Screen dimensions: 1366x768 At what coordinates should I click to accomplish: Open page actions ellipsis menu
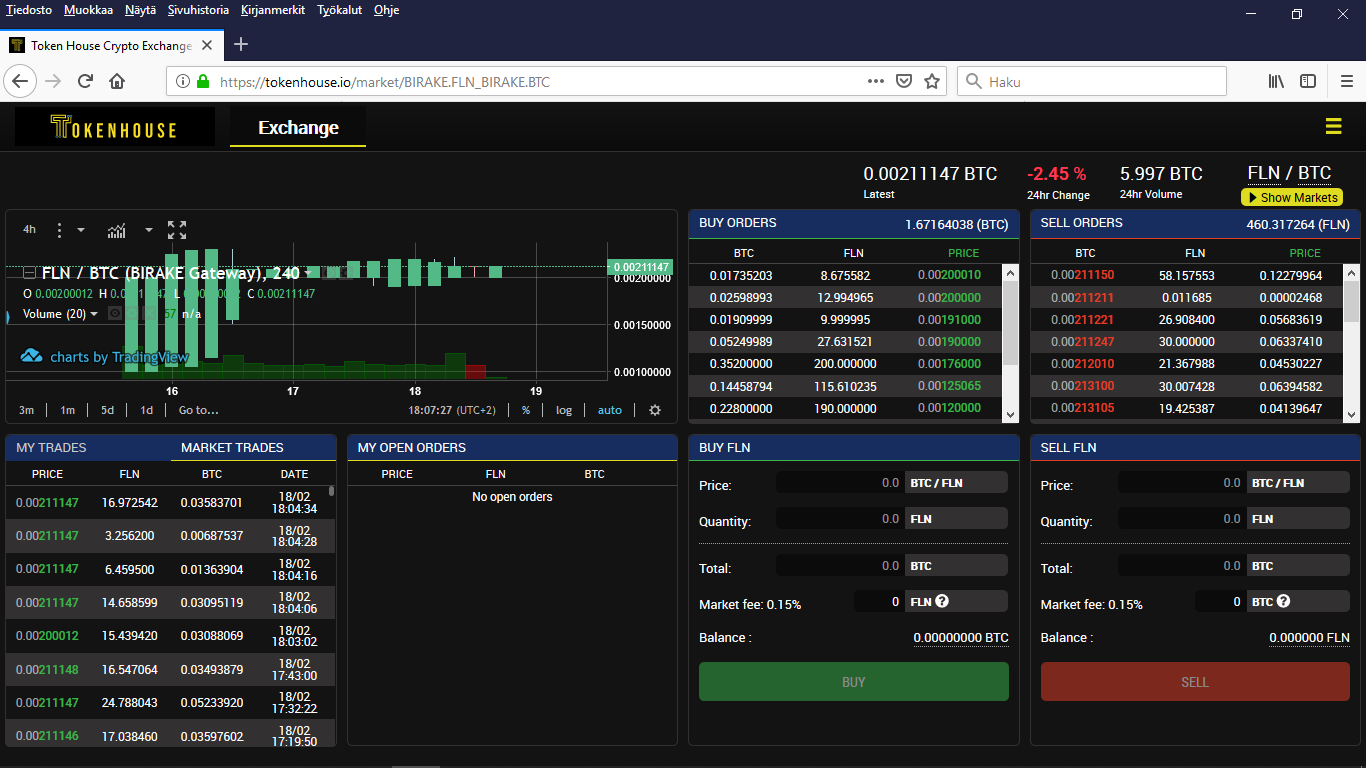[875, 81]
